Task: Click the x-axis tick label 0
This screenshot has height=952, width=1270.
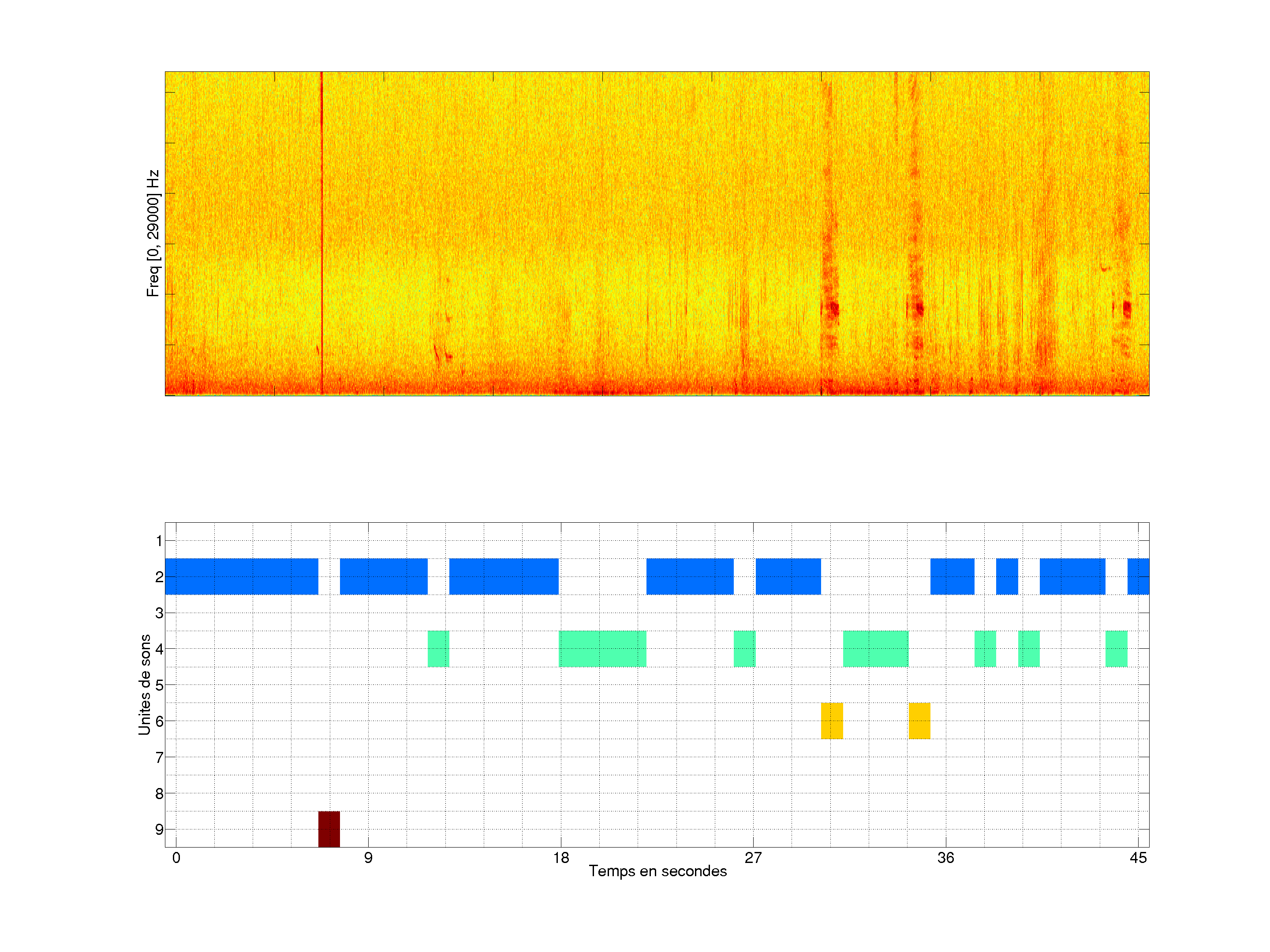Action: coord(176,858)
